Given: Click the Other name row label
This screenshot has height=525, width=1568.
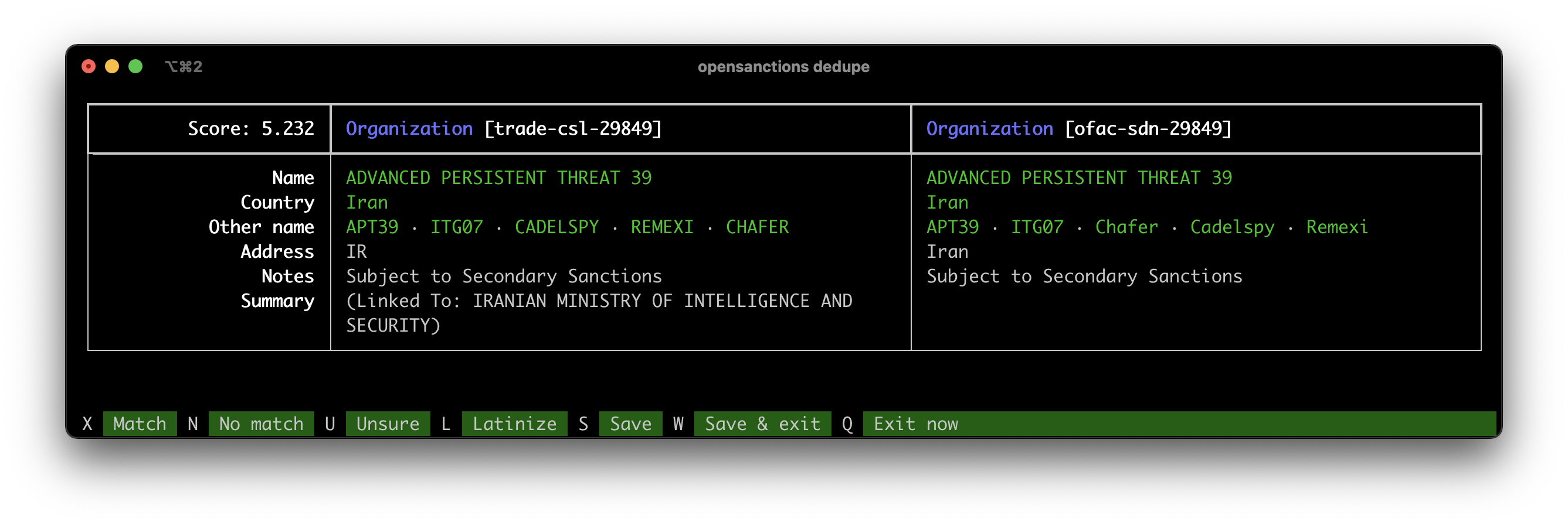Looking at the screenshot, I should click(x=261, y=227).
